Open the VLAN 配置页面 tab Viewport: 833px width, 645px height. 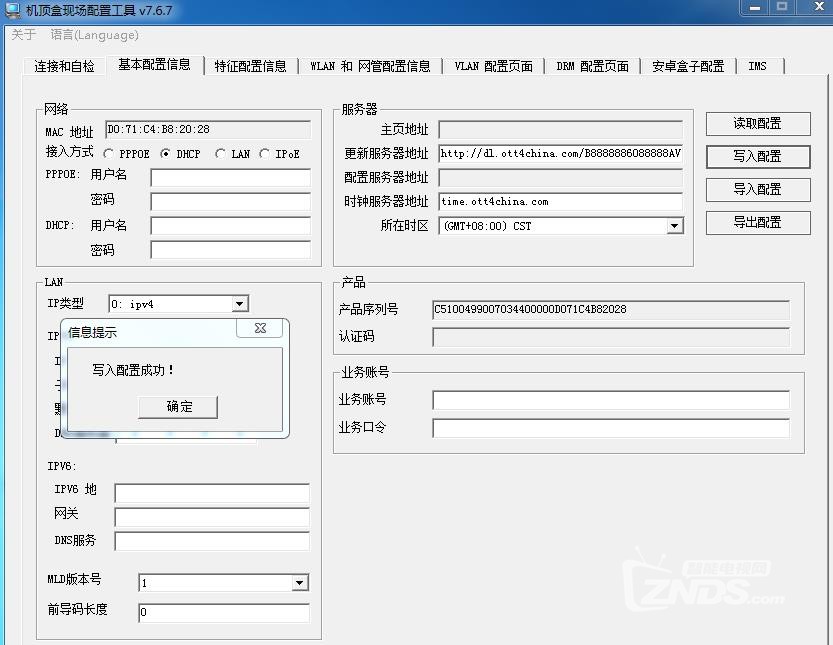click(494, 66)
